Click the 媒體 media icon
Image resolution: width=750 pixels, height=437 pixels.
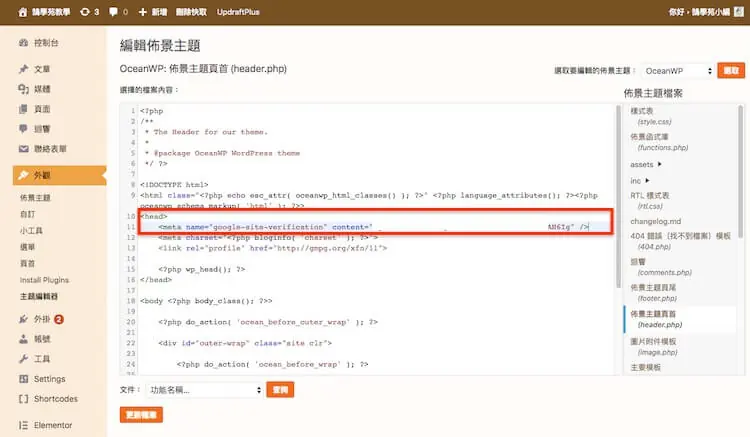(x=23, y=89)
